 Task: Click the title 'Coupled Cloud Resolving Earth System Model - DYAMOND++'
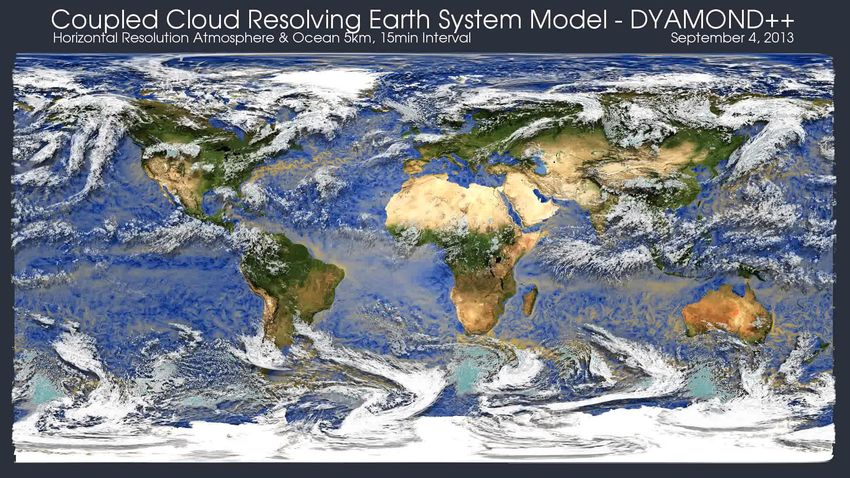(x=423, y=20)
